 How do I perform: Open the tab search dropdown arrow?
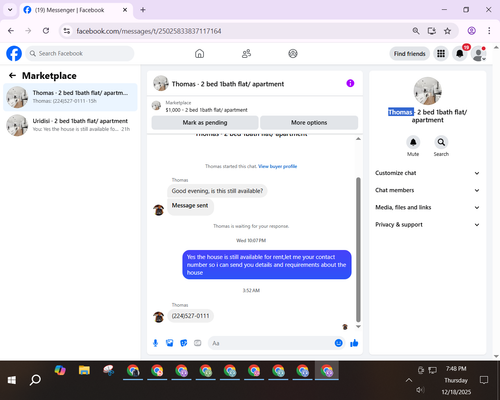[x=10, y=10]
